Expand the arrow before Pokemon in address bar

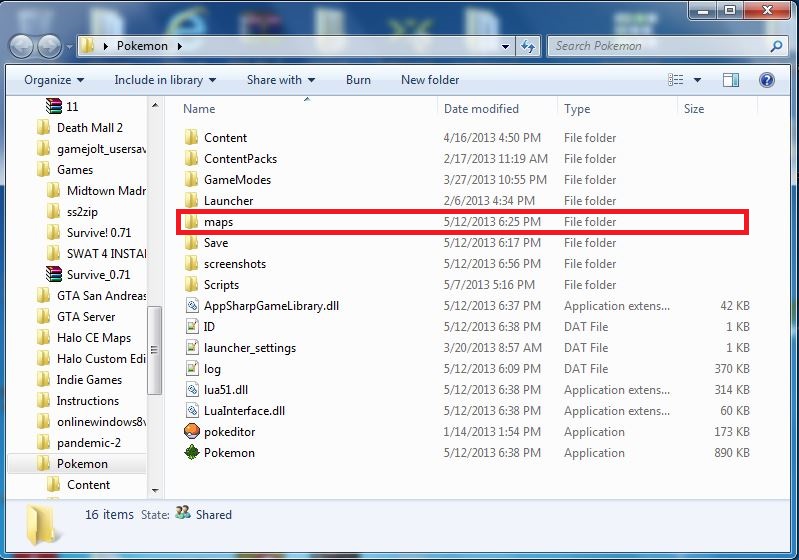tap(105, 46)
